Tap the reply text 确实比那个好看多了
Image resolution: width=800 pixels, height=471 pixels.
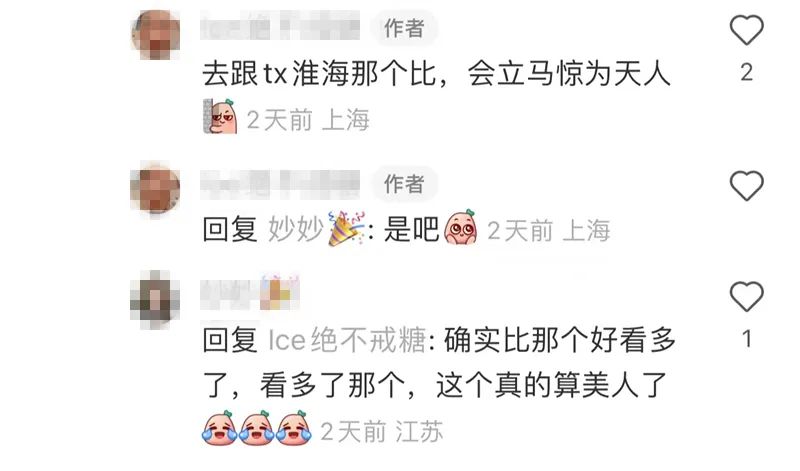439,362
